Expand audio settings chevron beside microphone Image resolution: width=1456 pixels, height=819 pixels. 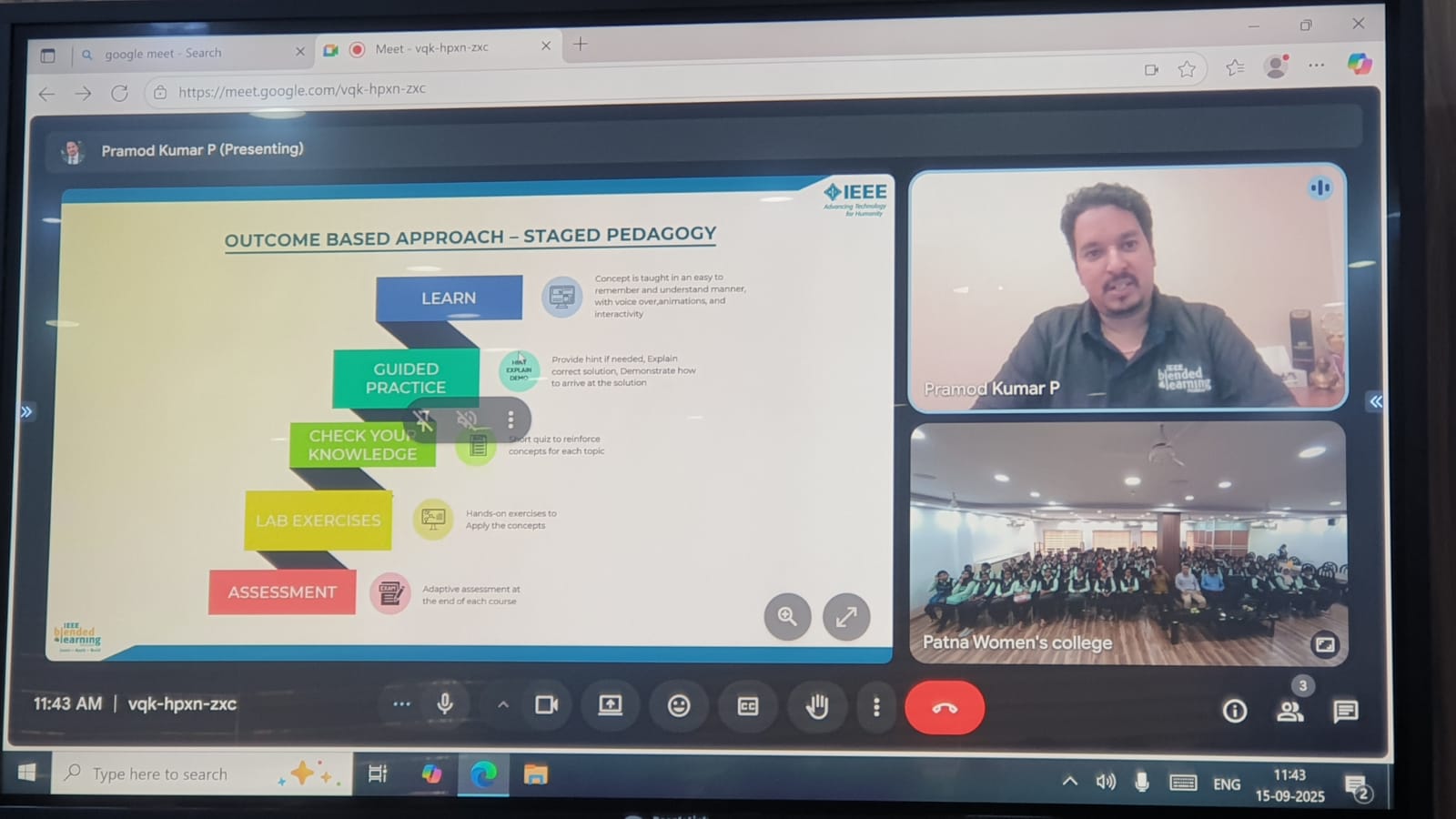tap(502, 704)
